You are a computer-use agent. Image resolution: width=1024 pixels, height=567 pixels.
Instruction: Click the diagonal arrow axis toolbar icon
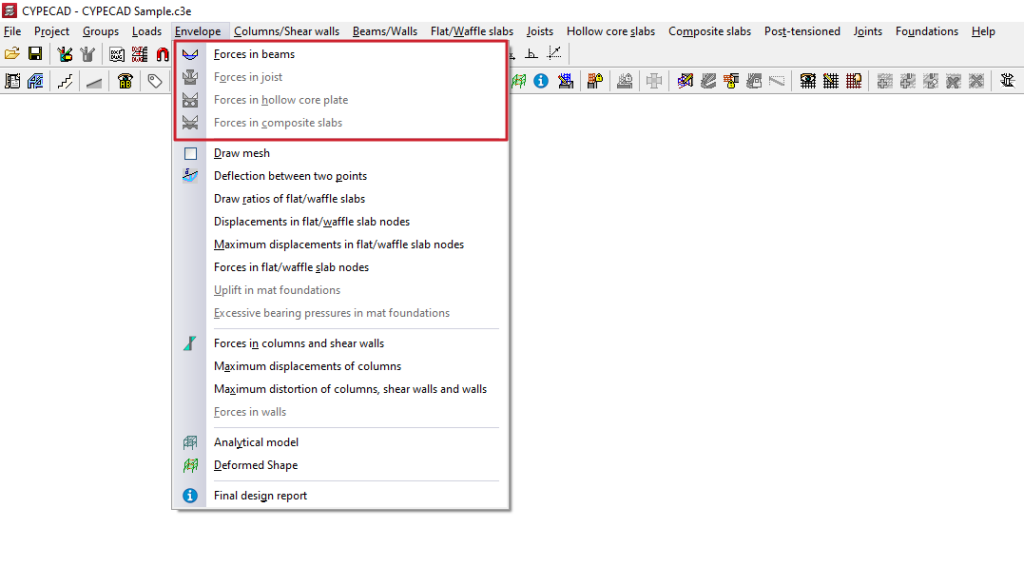pyautogui.click(x=554, y=54)
